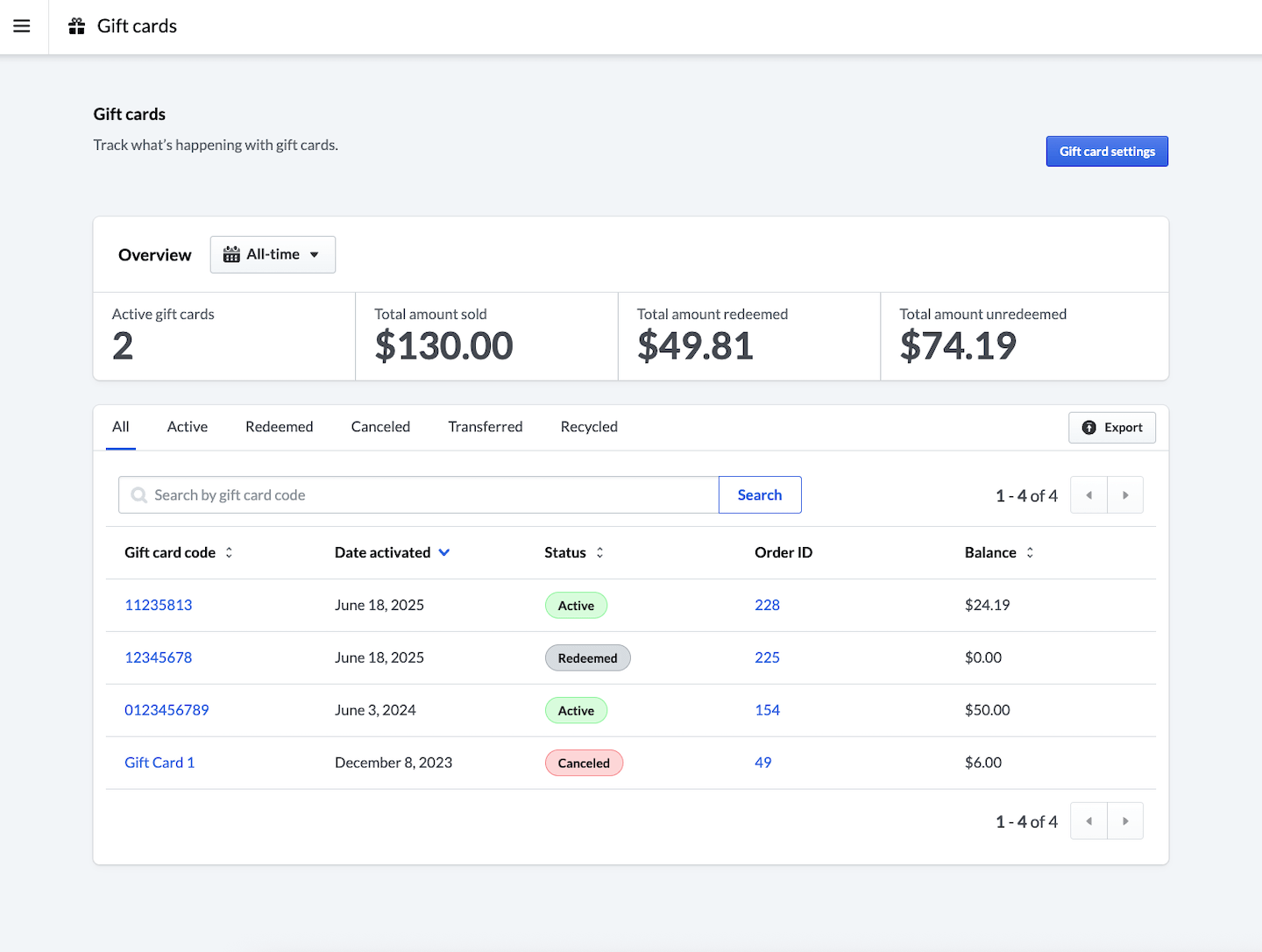Click the gift icon in header
This screenshot has height=952, width=1262.
click(77, 26)
